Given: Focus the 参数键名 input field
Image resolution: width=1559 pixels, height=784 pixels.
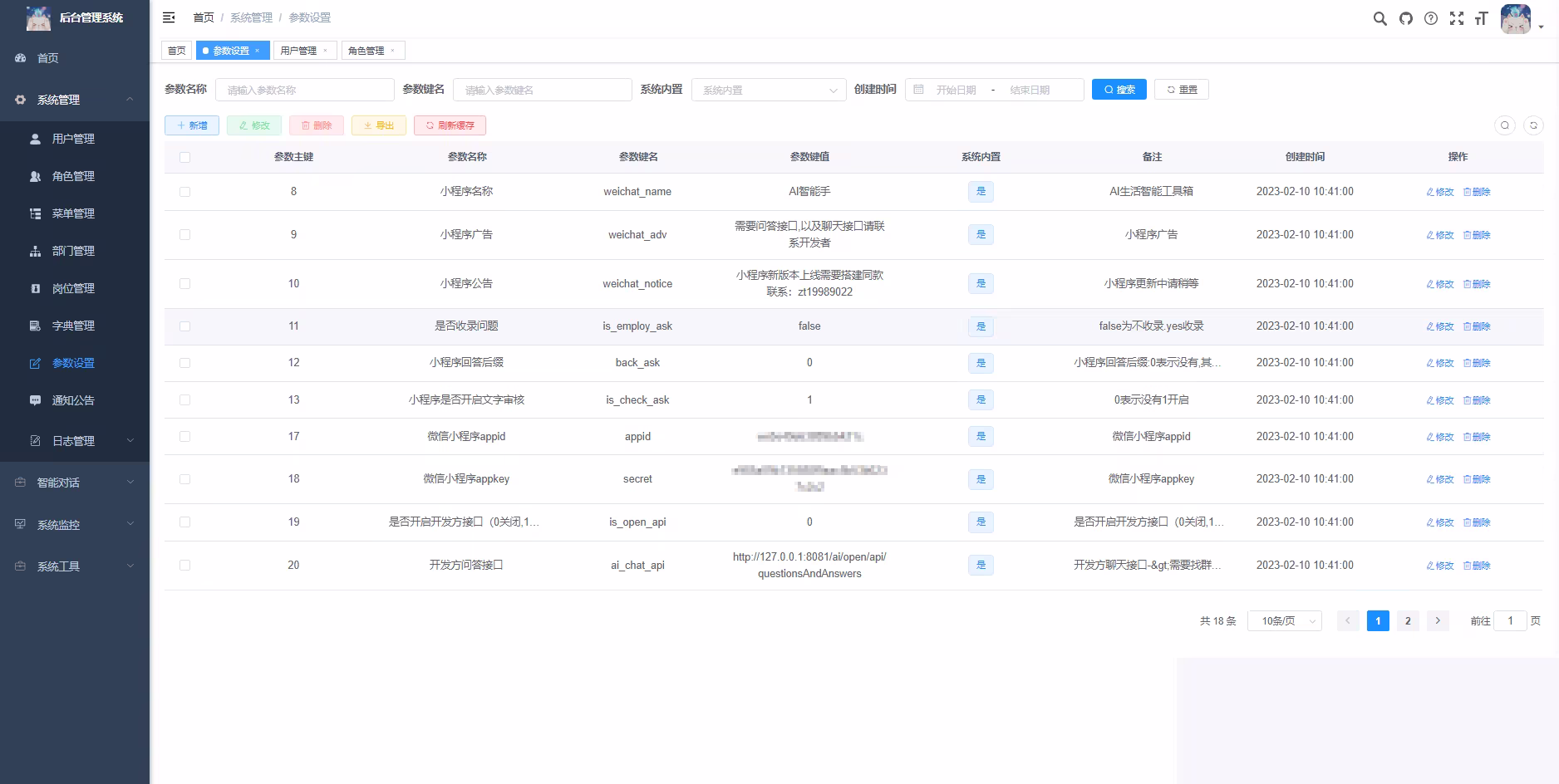Looking at the screenshot, I should (x=543, y=90).
